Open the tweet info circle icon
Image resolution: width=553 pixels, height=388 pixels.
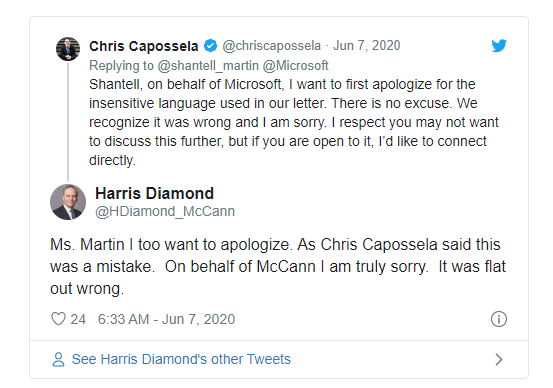click(x=499, y=319)
